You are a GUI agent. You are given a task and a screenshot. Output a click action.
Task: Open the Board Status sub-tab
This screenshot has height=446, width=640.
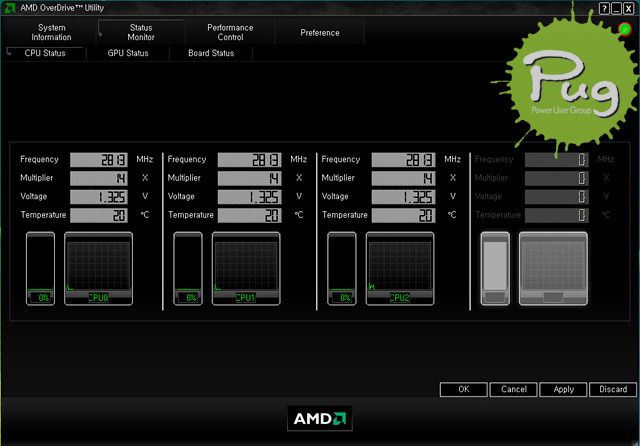[x=211, y=53]
